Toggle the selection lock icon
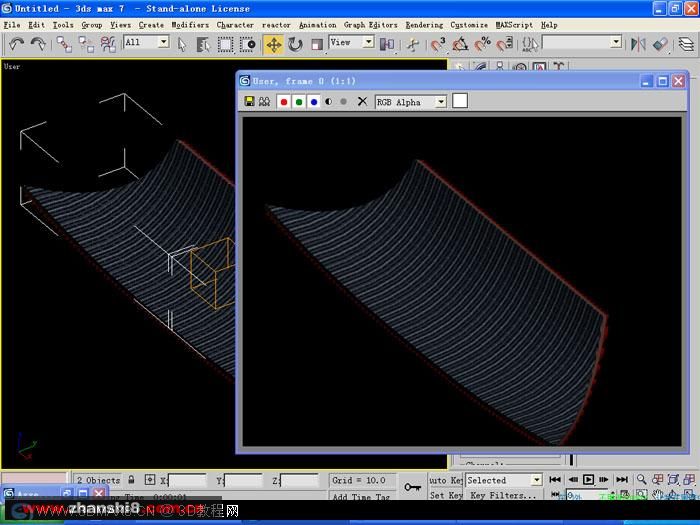The image size is (700, 525). coord(131,480)
